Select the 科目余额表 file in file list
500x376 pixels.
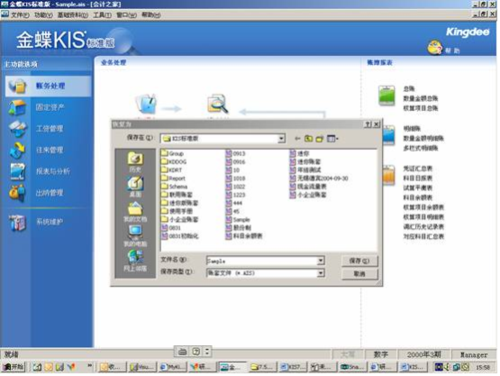point(244,237)
